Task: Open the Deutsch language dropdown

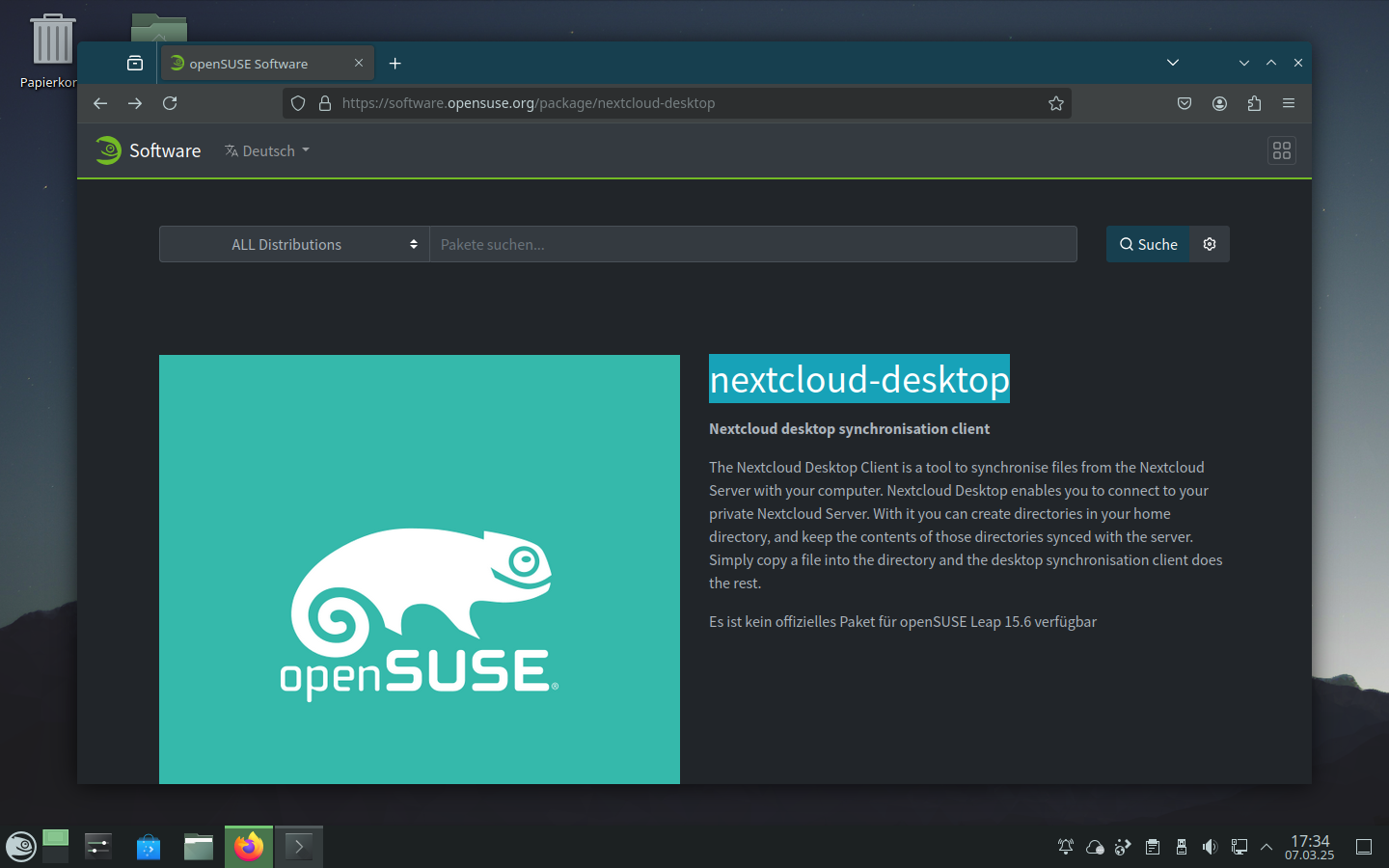Action: pyautogui.click(x=267, y=150)
